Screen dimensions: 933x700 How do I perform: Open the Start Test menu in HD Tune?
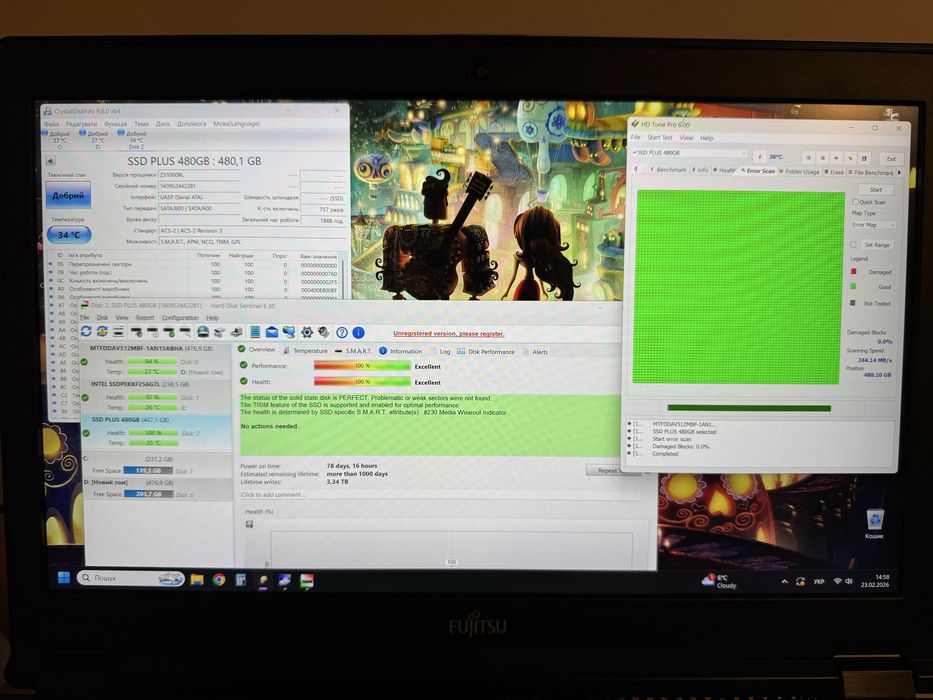659,138
